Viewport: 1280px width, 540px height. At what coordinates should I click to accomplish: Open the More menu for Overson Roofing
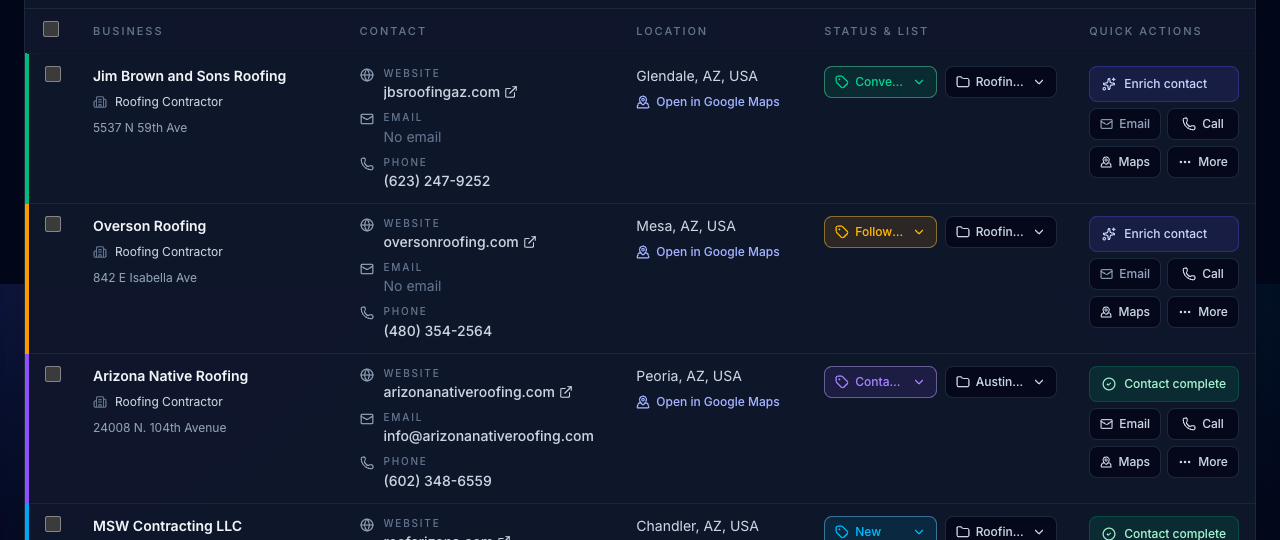pyautogui.click(x=1203, y=312)
